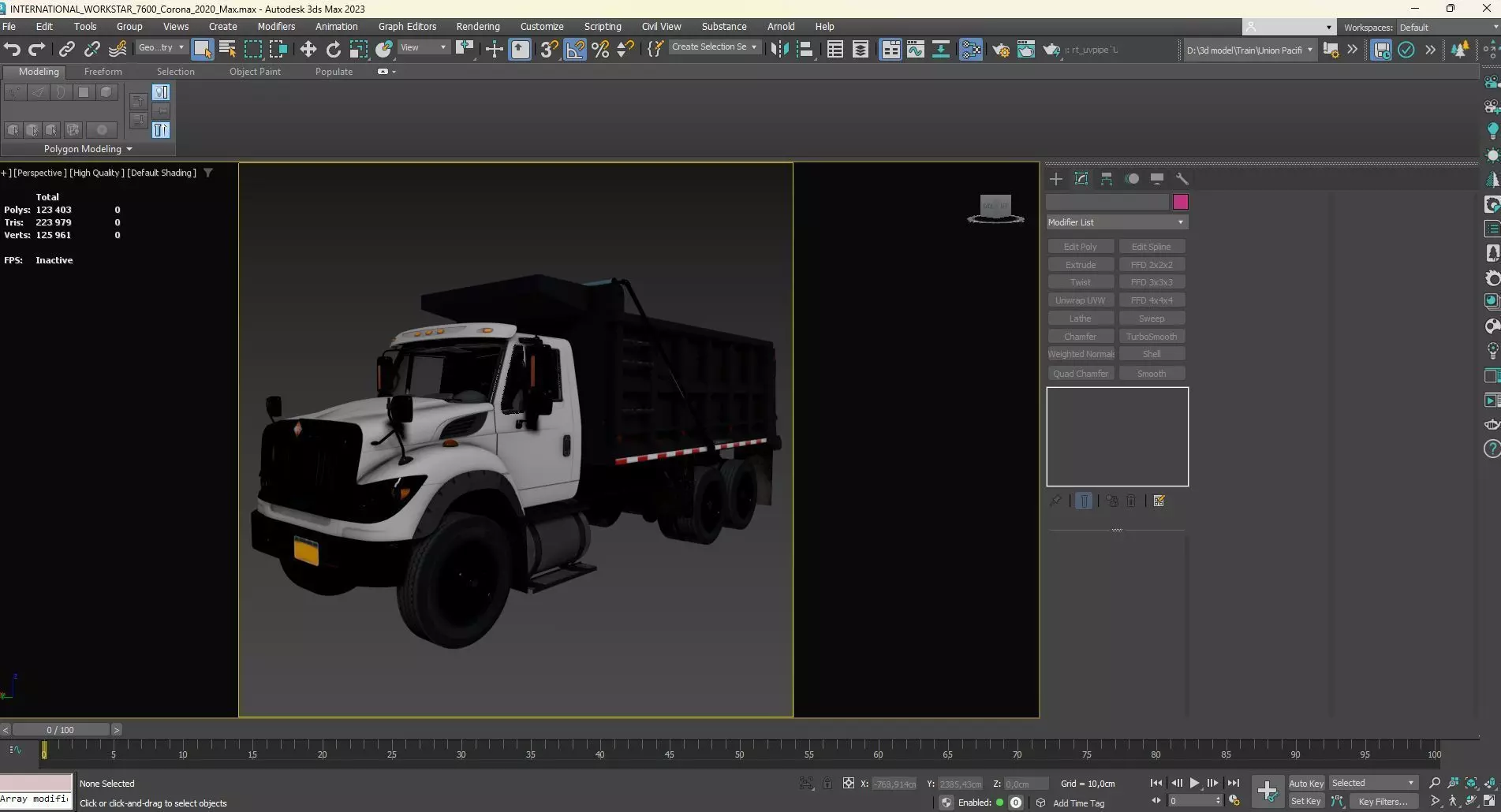The height and width of the screenshot is (812, 1501).
Task: Apply the TurboSmooth modifier button
Action: (1152, 337)
